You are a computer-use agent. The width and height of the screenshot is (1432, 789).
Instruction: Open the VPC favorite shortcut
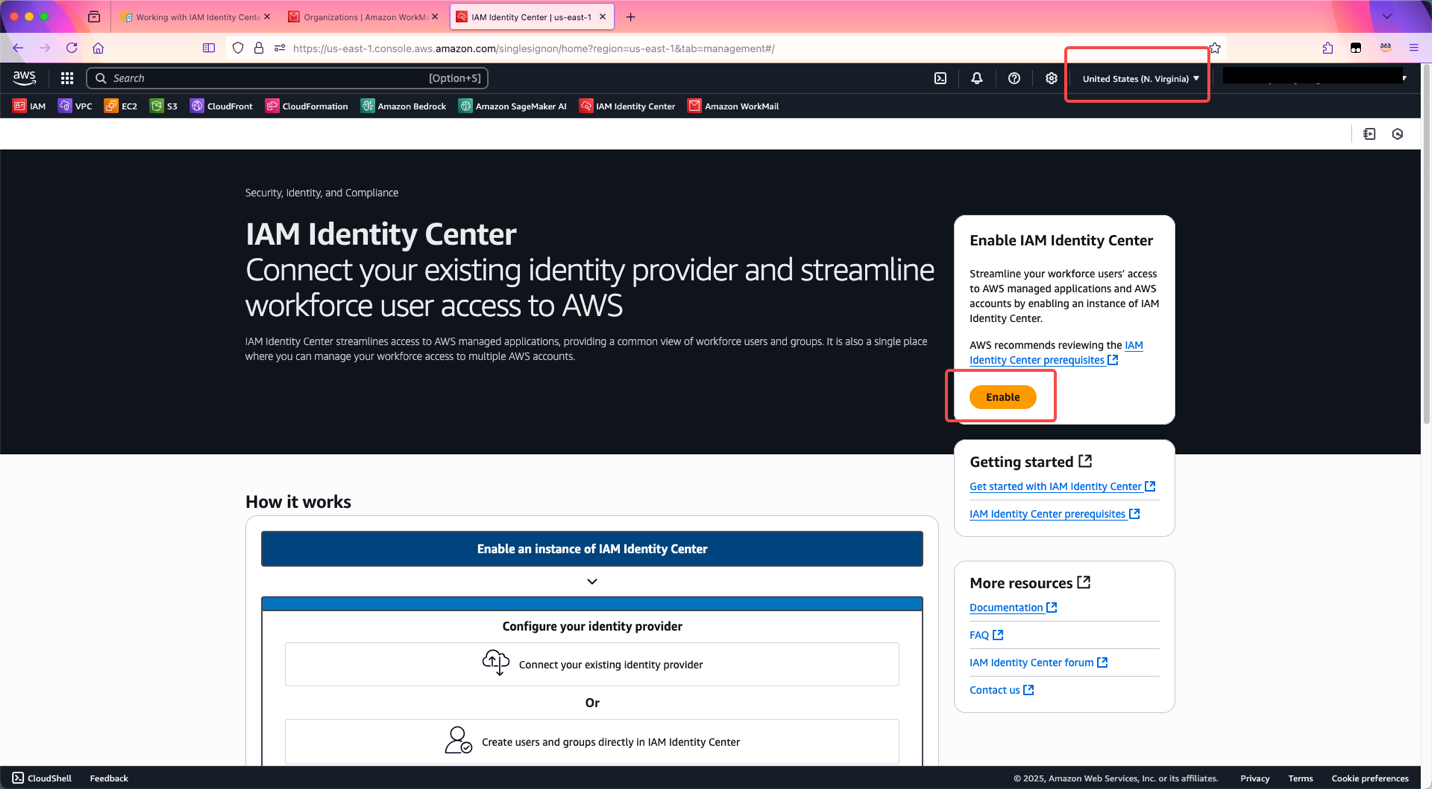(75, 106)
